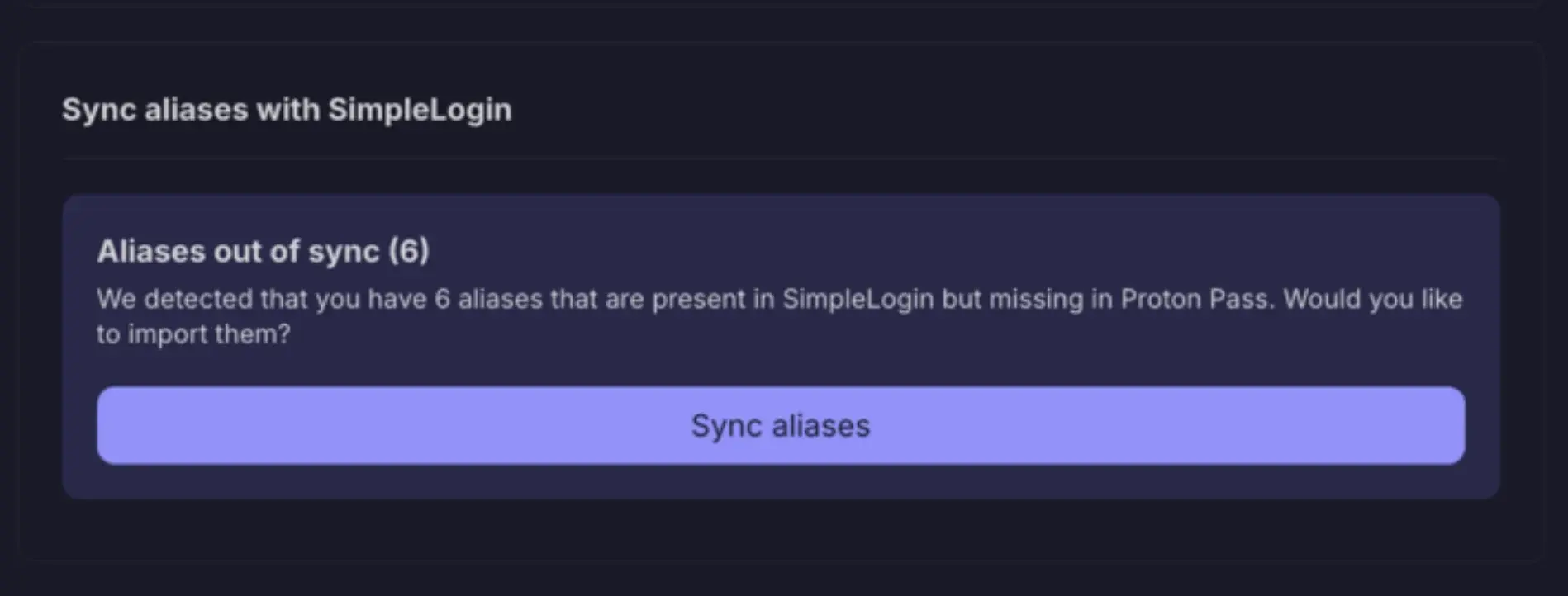Click the Sync aliases button

780,425
